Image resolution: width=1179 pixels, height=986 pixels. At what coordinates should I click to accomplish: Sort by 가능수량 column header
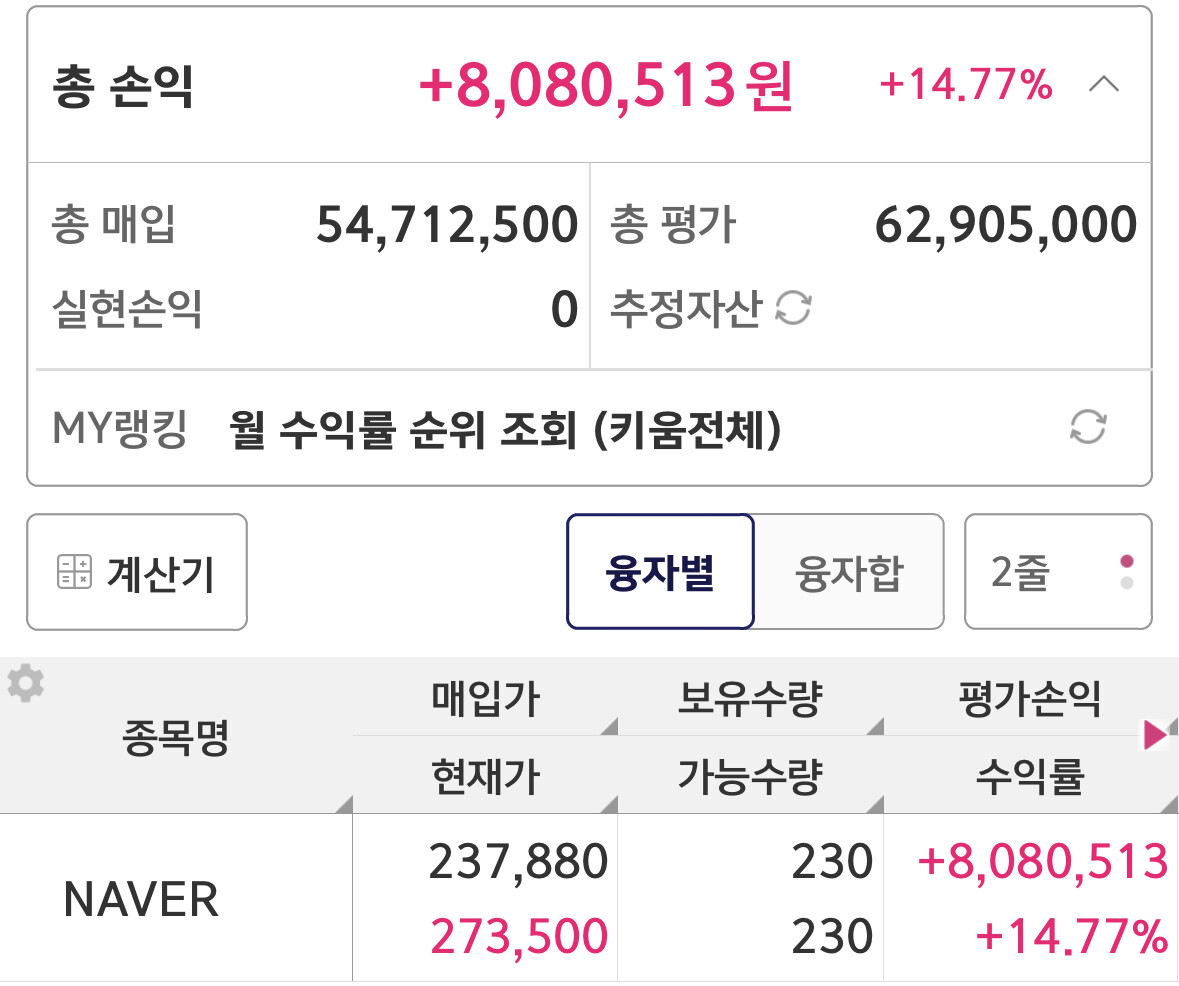750,775
